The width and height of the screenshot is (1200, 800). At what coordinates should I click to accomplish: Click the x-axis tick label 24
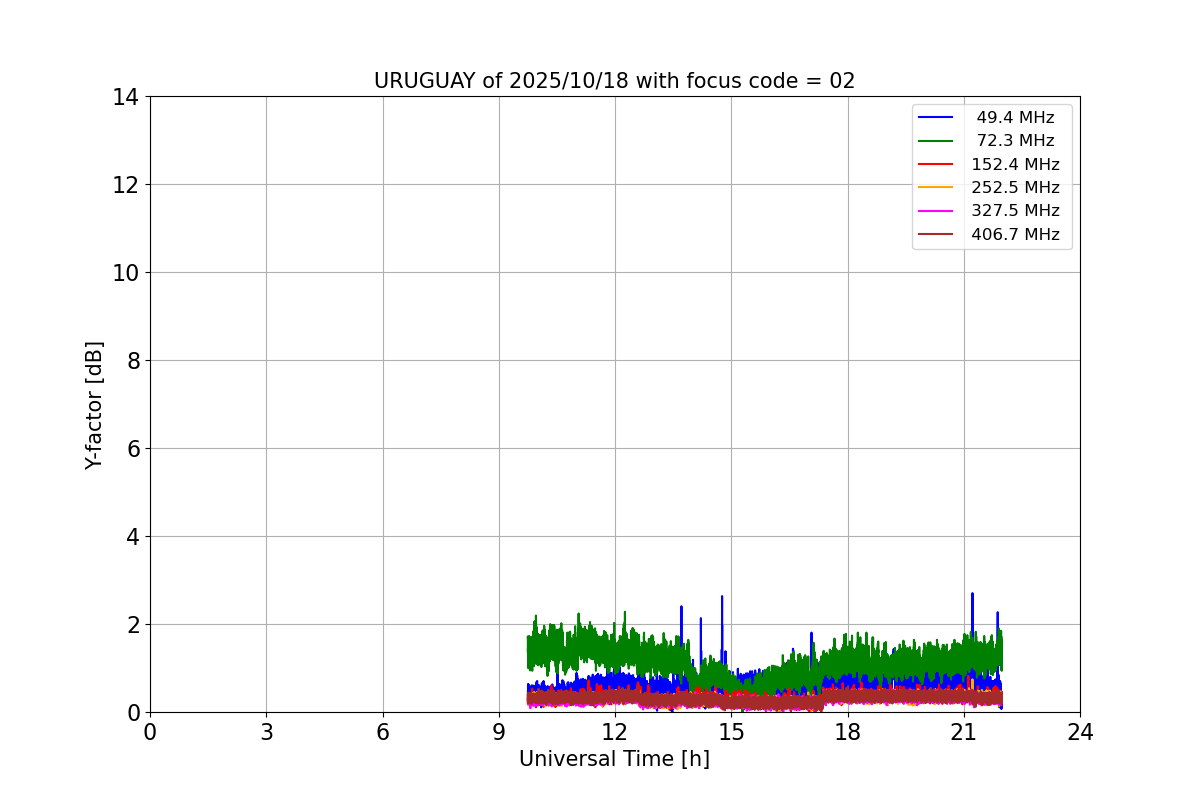[1080, 732]
